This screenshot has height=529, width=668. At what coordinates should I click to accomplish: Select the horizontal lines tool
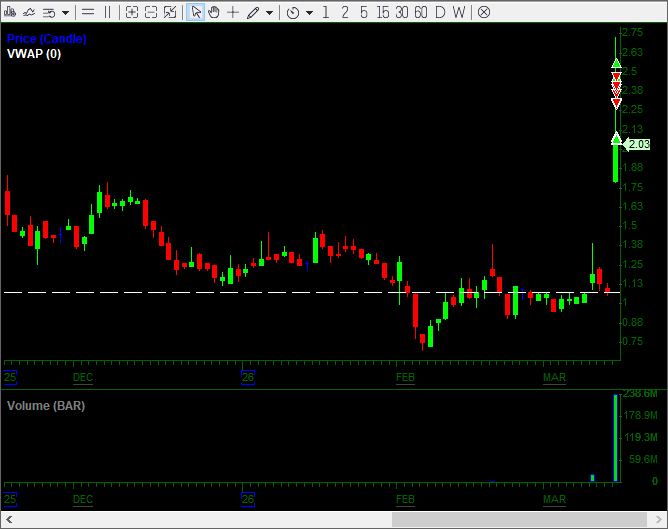(x=88, y=12)
